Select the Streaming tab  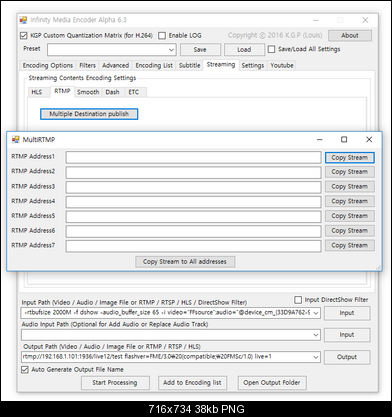(221, 65)
